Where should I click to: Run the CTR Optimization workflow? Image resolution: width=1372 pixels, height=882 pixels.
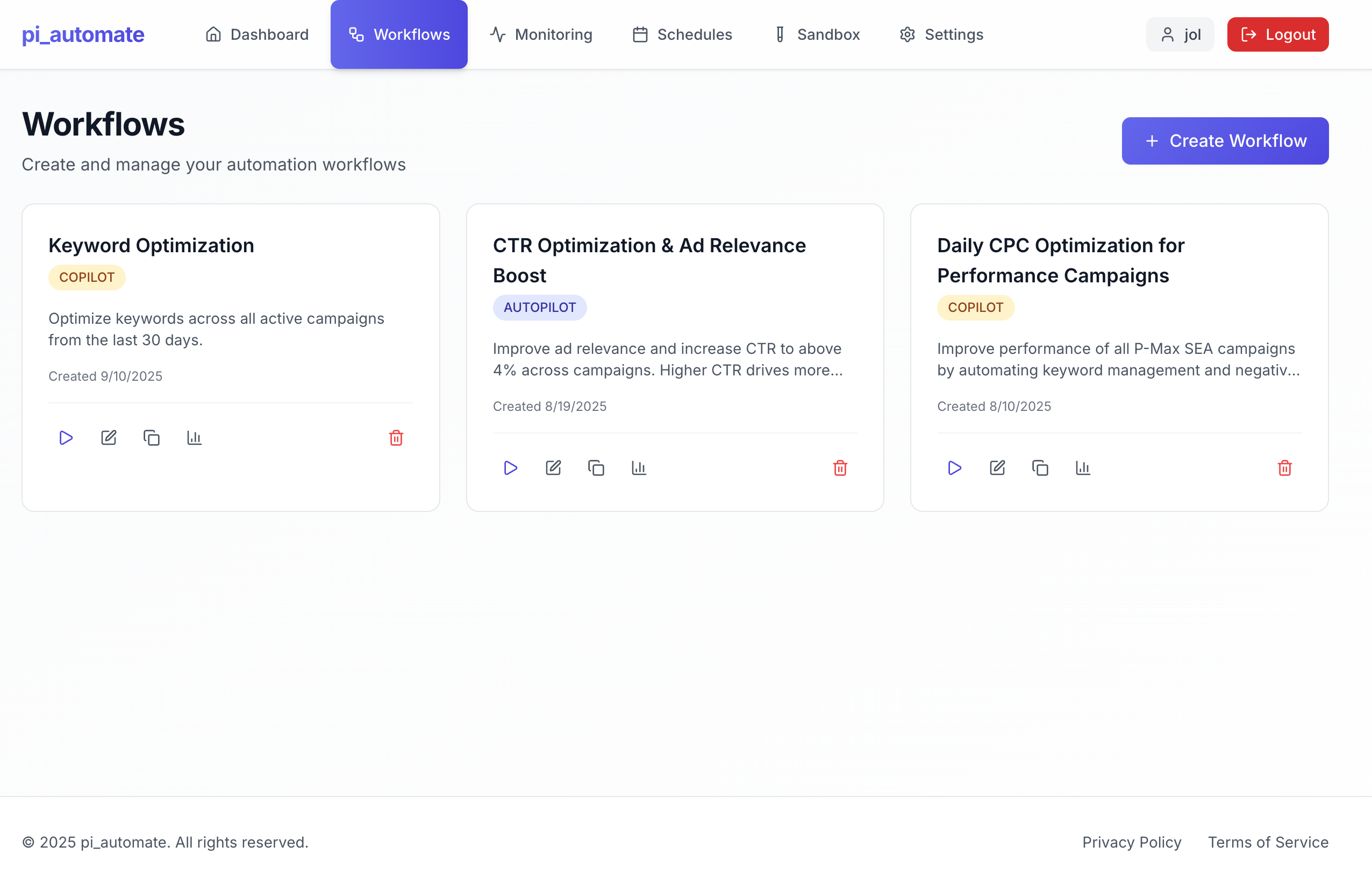coord(511,468)
